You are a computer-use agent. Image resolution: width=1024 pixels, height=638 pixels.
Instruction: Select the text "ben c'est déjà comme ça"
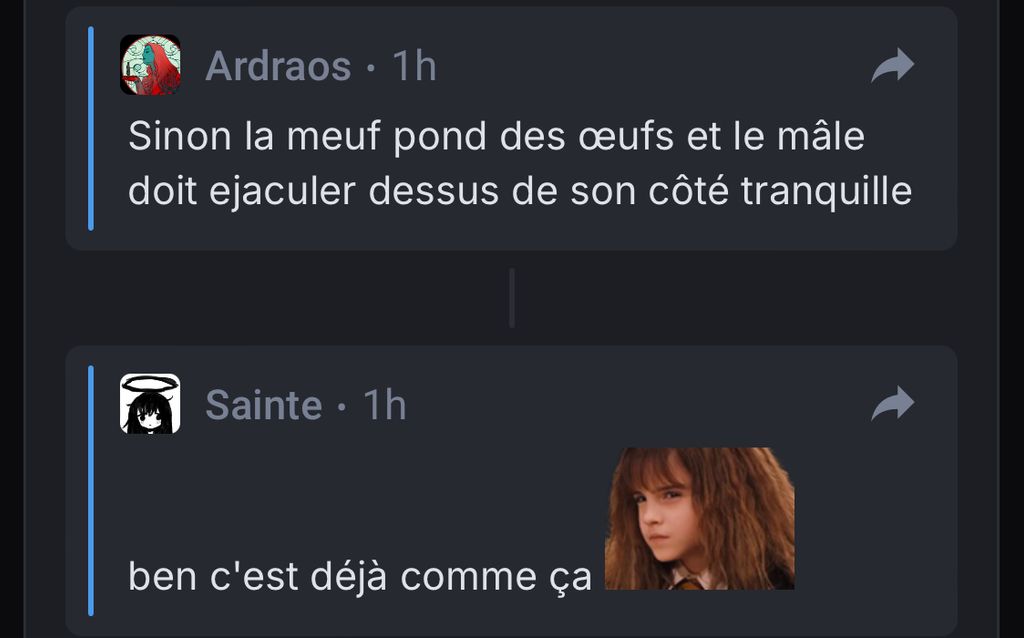(x=360, y=577)
